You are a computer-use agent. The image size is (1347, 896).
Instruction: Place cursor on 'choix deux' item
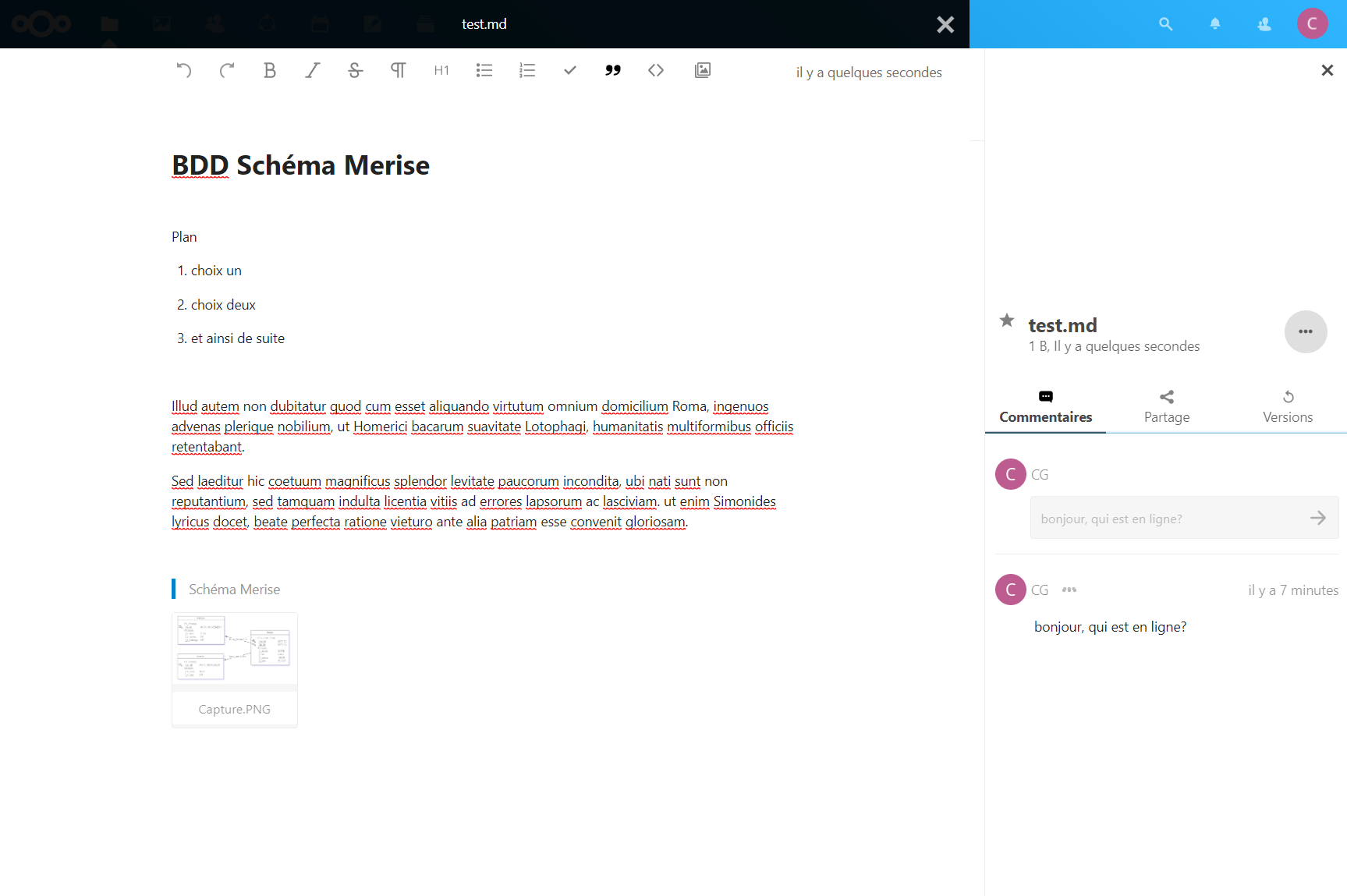[x=223, y=305]
